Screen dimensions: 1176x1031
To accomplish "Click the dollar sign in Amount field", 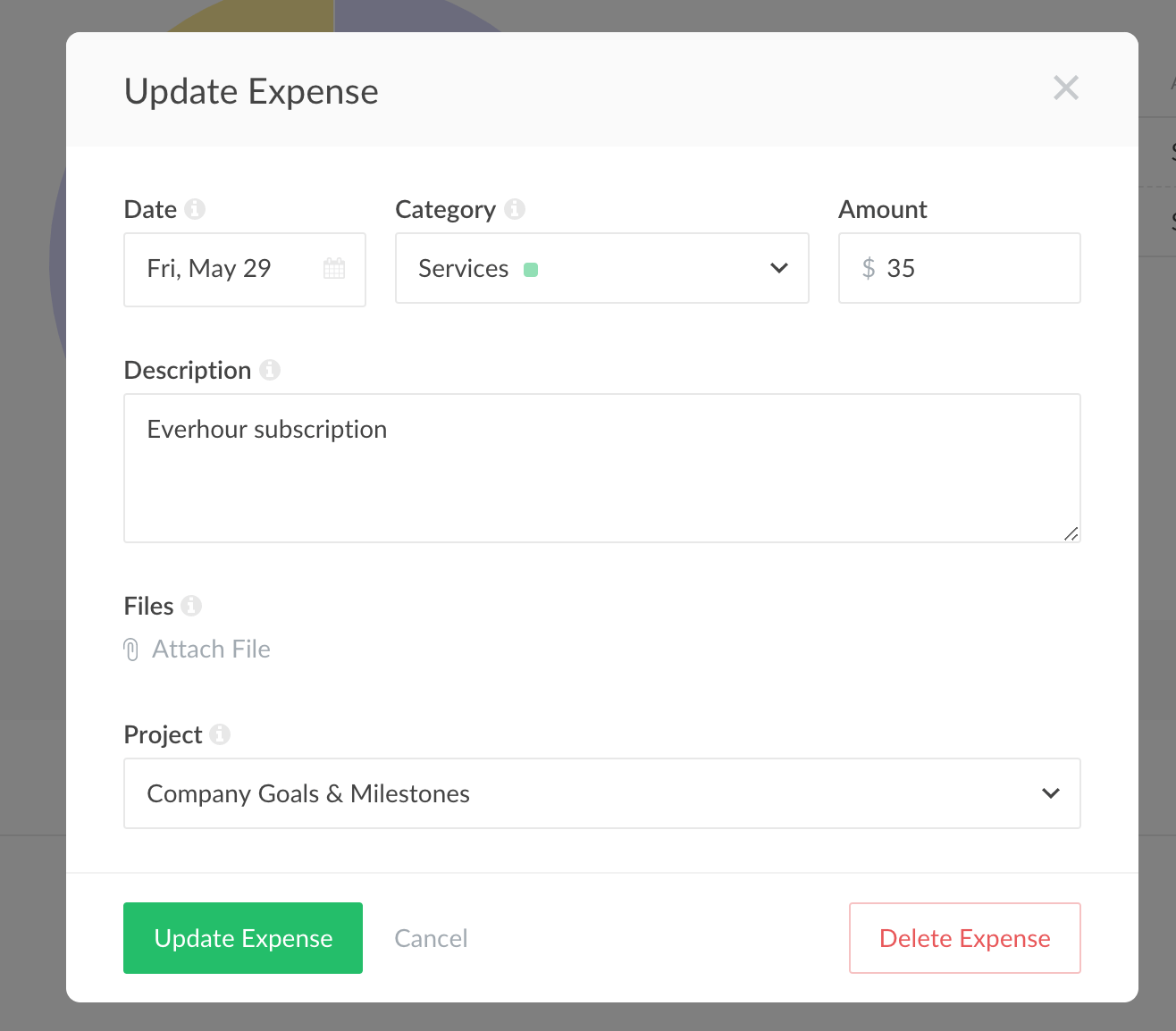I will pos(868,268).
